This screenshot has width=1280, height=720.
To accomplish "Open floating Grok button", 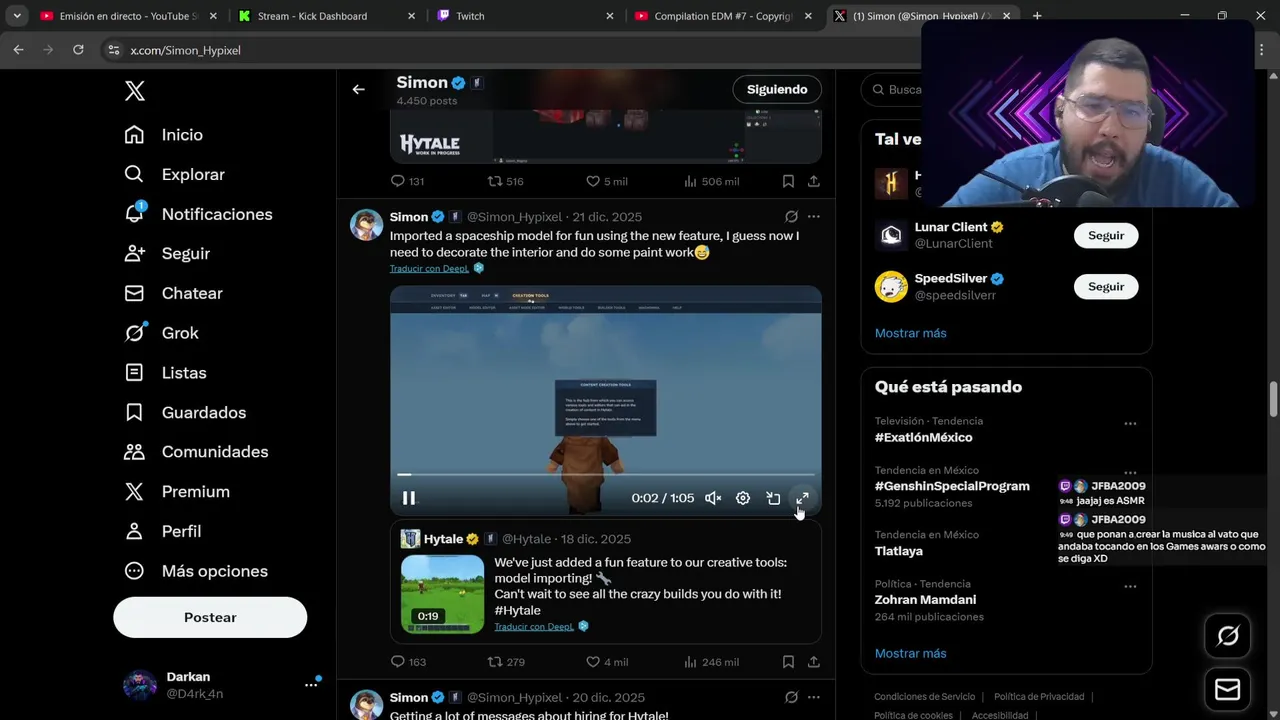I will click(x=1227, y=636).
